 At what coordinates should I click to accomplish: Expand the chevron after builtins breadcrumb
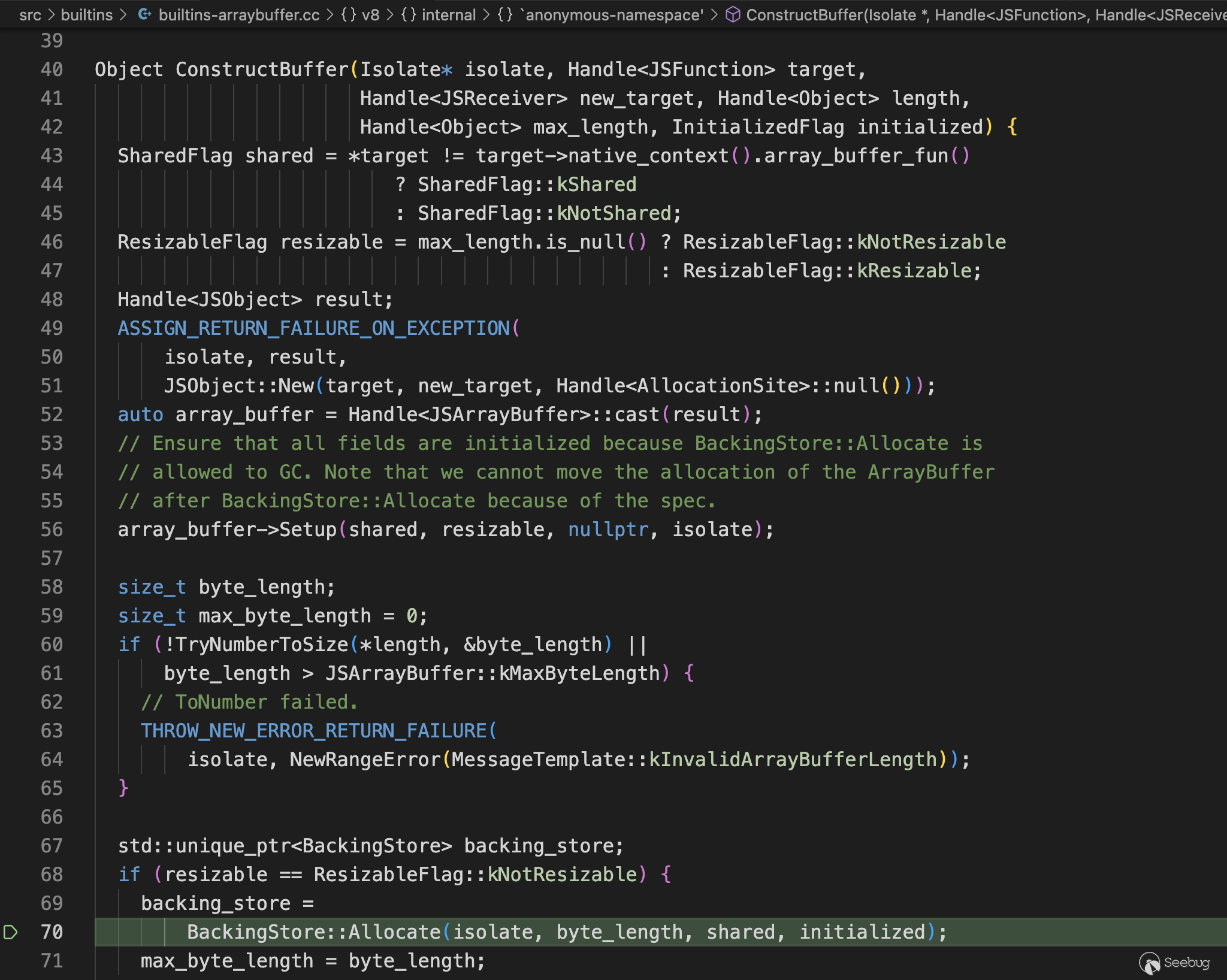123,14
